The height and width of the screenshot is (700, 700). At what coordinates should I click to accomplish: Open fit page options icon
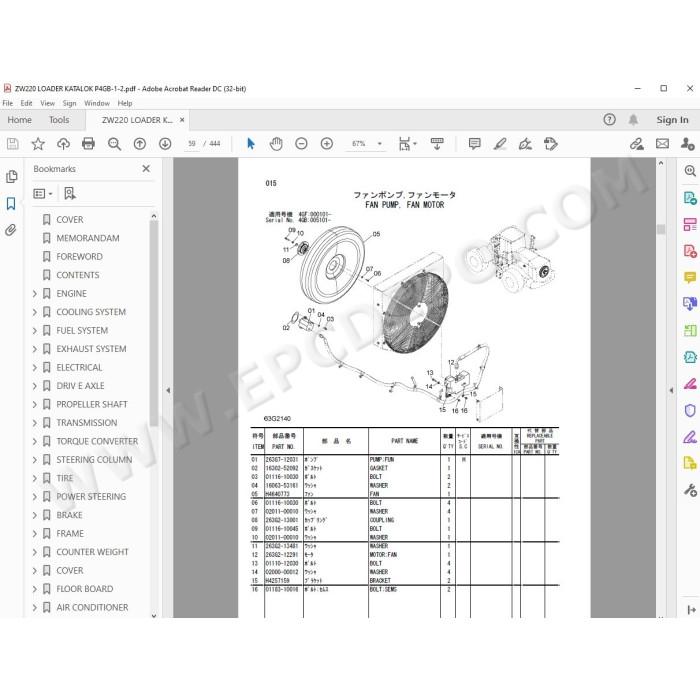pos(407,144)
